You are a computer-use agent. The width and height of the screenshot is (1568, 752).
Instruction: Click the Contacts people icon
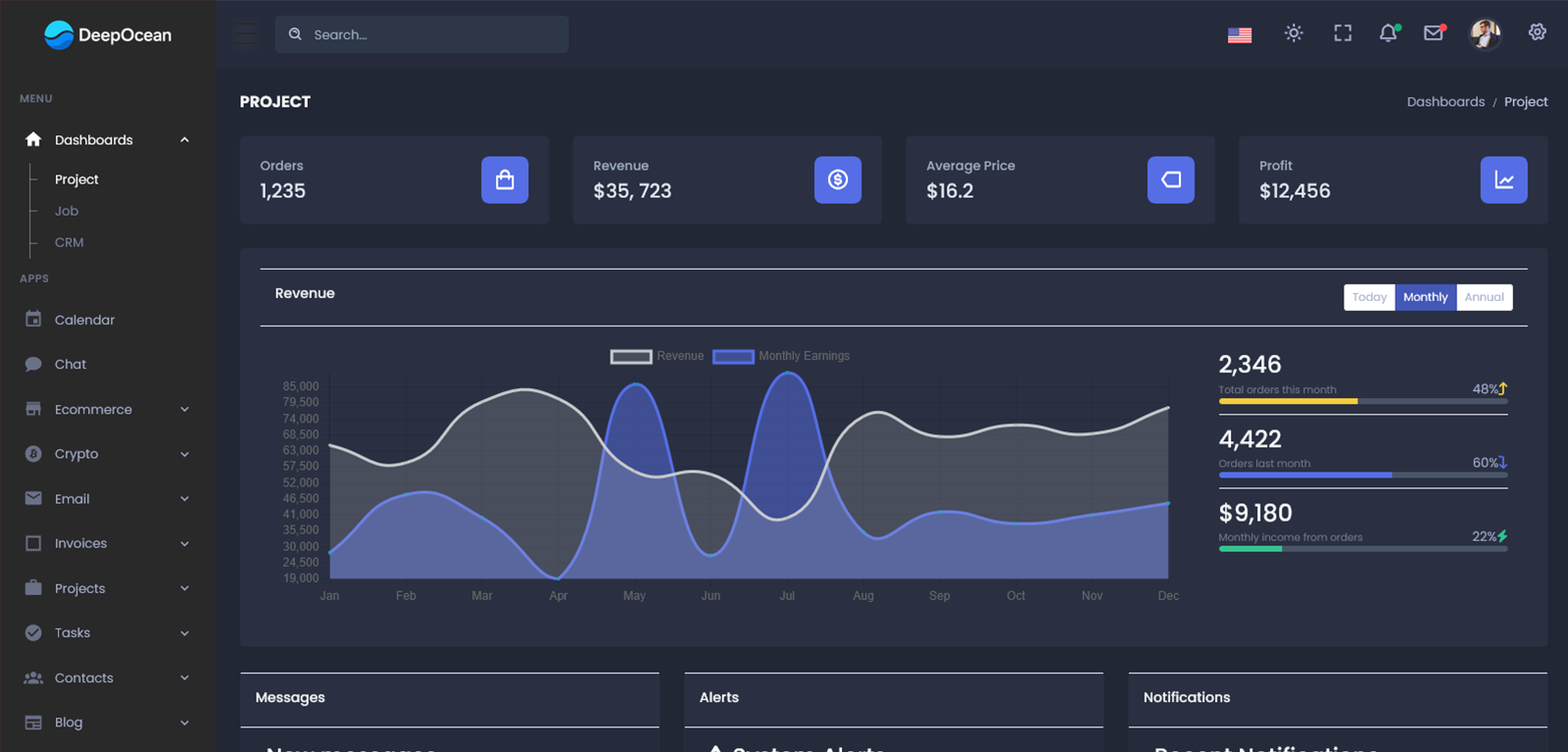coord(33,677)
